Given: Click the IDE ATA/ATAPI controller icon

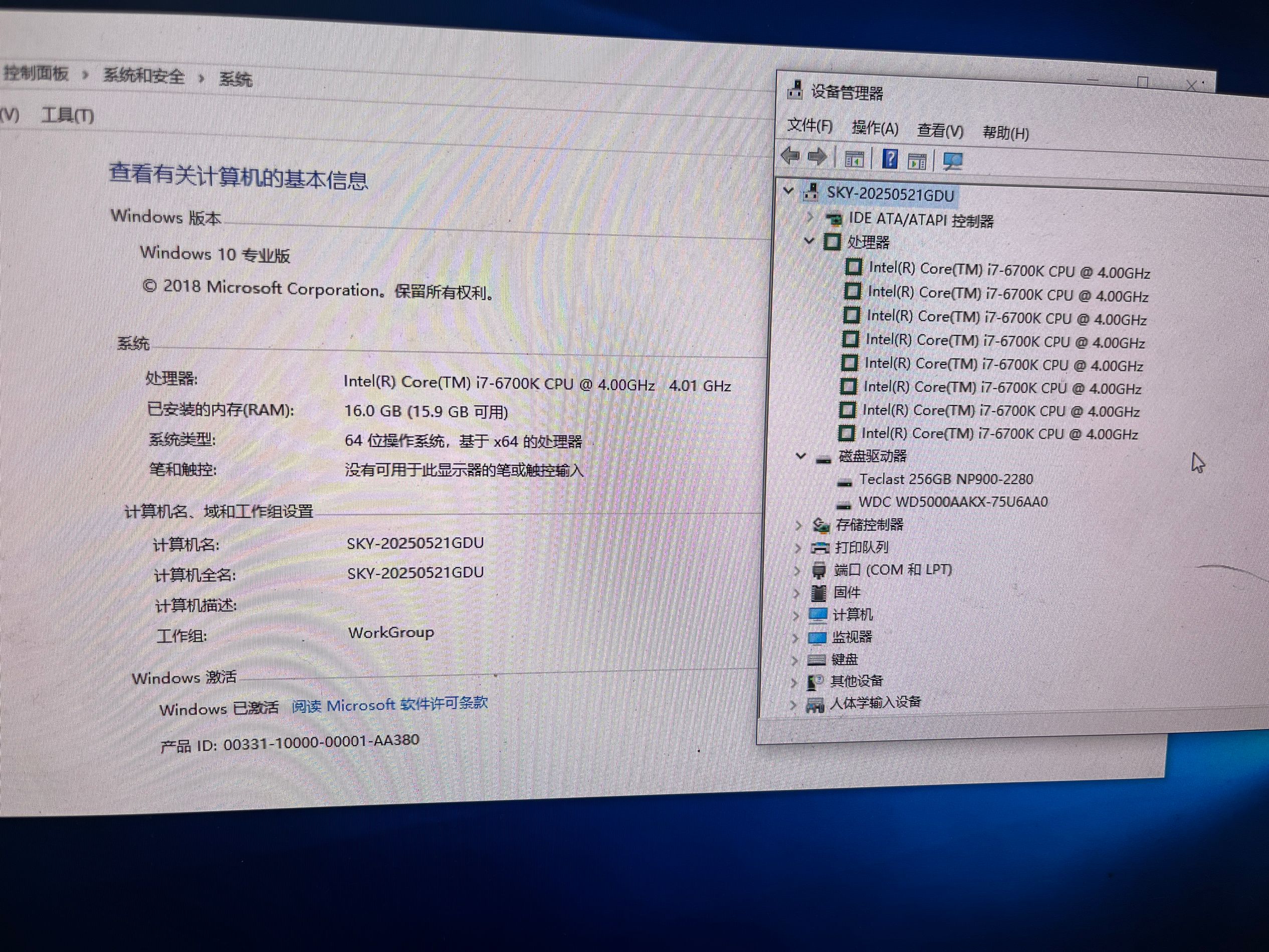Looking at the screenshot, I should (x=833, y=218).
